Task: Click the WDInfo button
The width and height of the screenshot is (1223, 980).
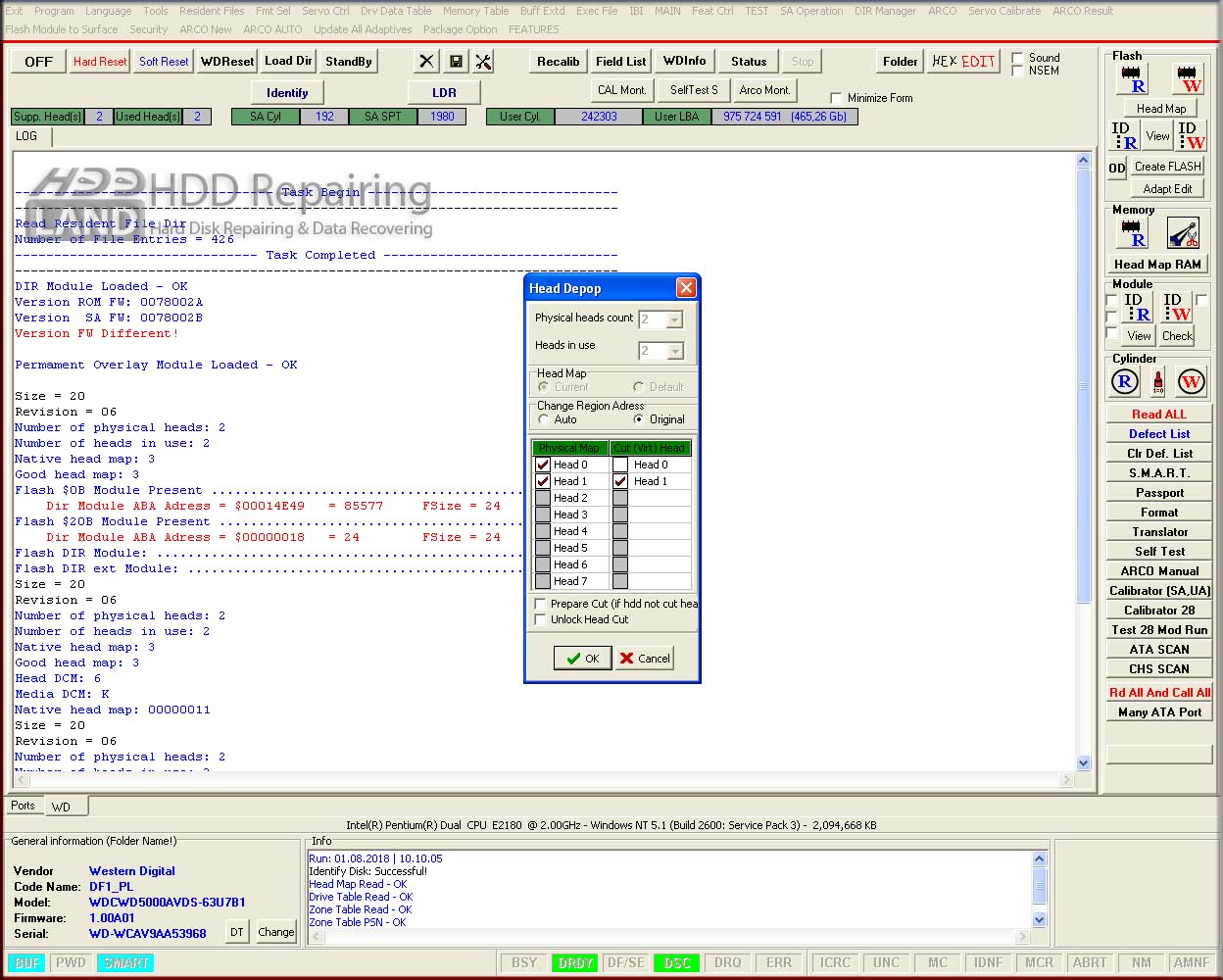Action: pyautogui.click(x=684, y=62)
